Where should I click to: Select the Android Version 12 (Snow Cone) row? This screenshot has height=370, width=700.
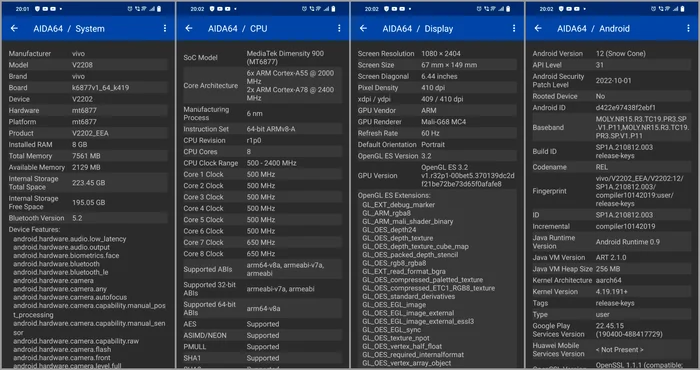click(611, 54)
